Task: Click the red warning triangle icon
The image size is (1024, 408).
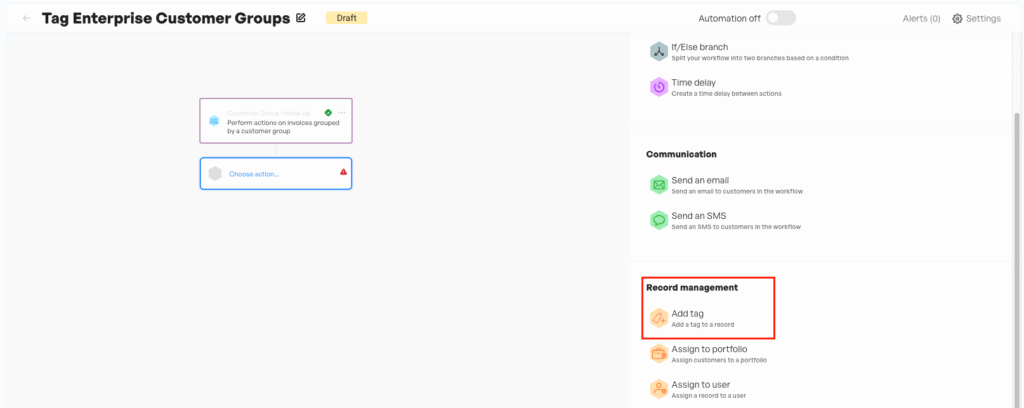Action: 343,172
